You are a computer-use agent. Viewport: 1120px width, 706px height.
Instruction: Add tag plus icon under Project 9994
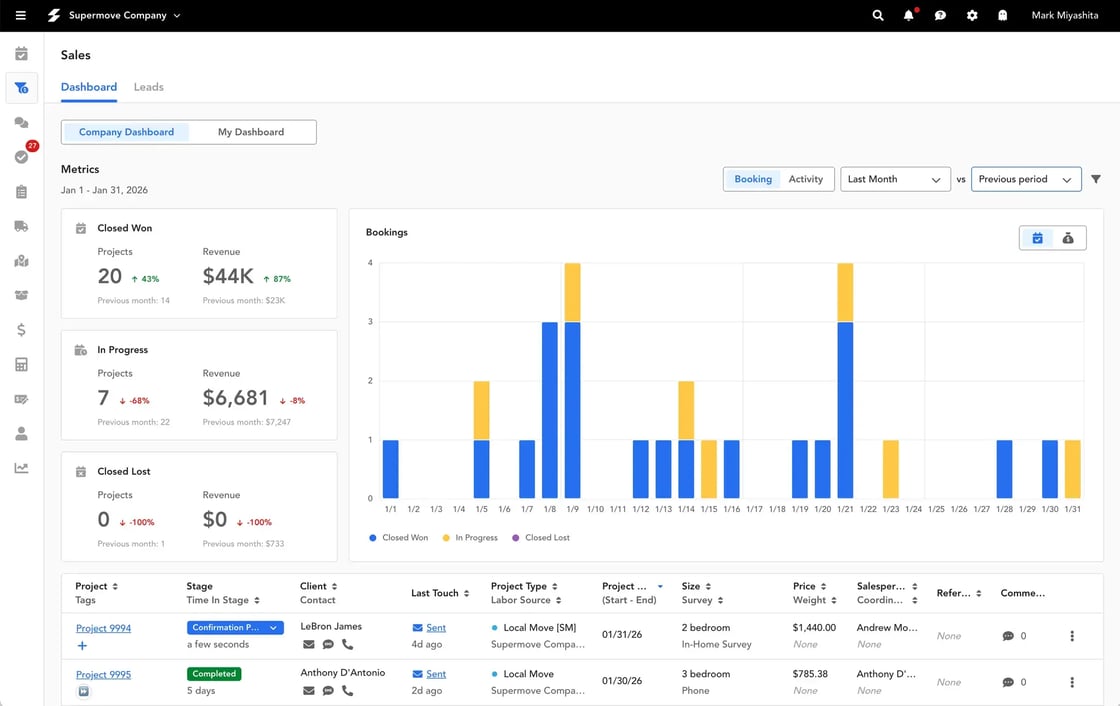[x=82, y=646]
